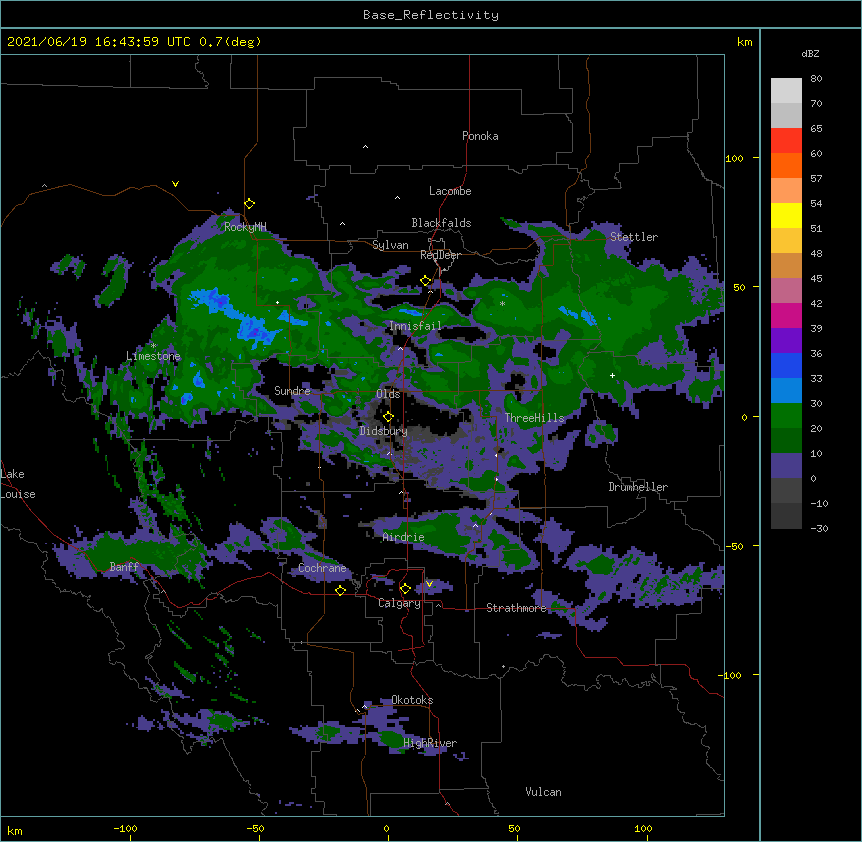Click yellow diamond marker above Calgary label
The image size is (862, 842).
[405, 589]
